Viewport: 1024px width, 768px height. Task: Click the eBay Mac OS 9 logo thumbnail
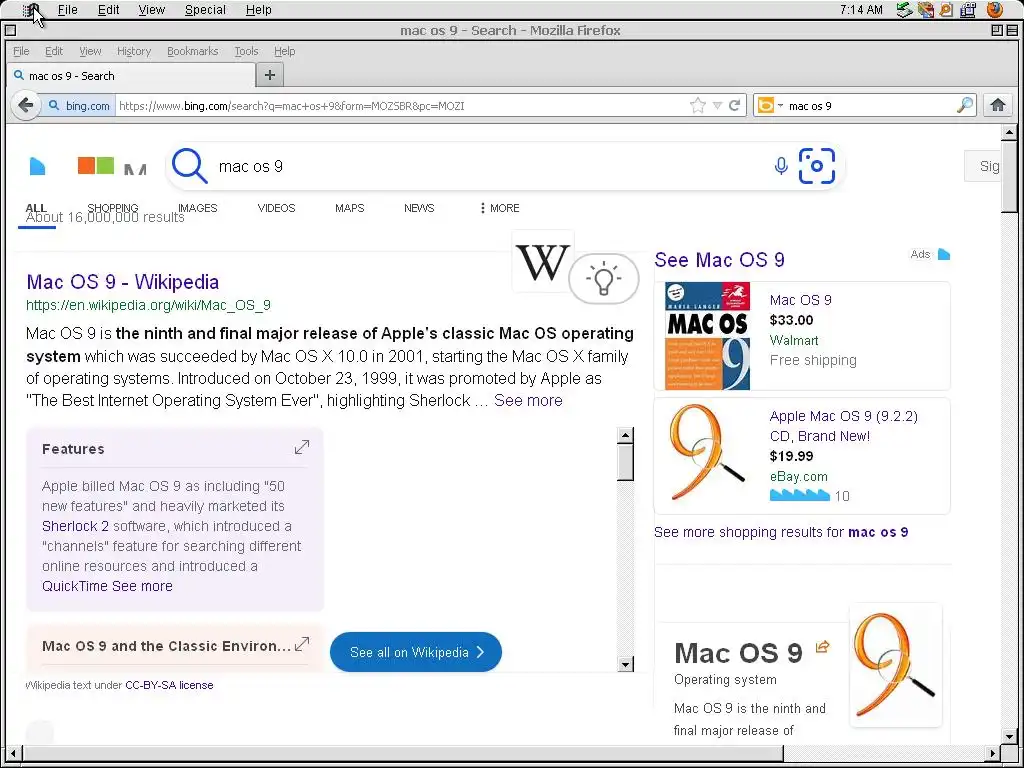point(707,453)
